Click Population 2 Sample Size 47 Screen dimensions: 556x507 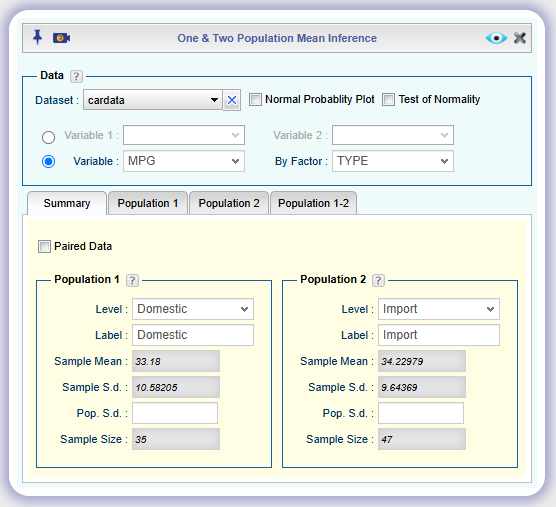pos(422,439)
